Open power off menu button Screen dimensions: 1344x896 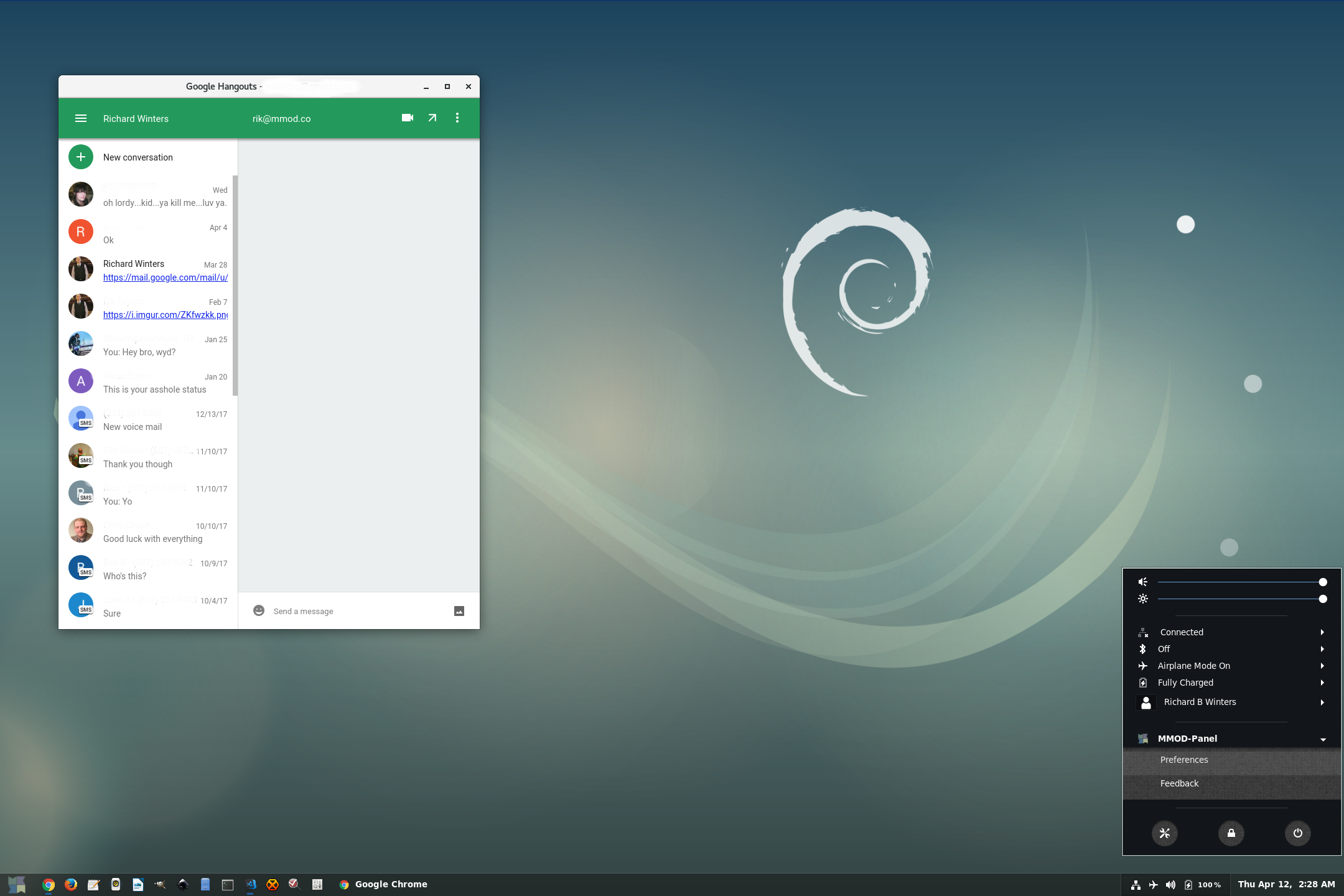(x=1298, y=833)
